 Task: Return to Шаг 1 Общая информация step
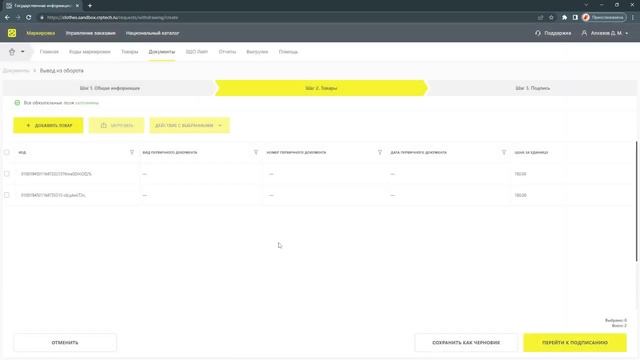click(x=109, y=88)
